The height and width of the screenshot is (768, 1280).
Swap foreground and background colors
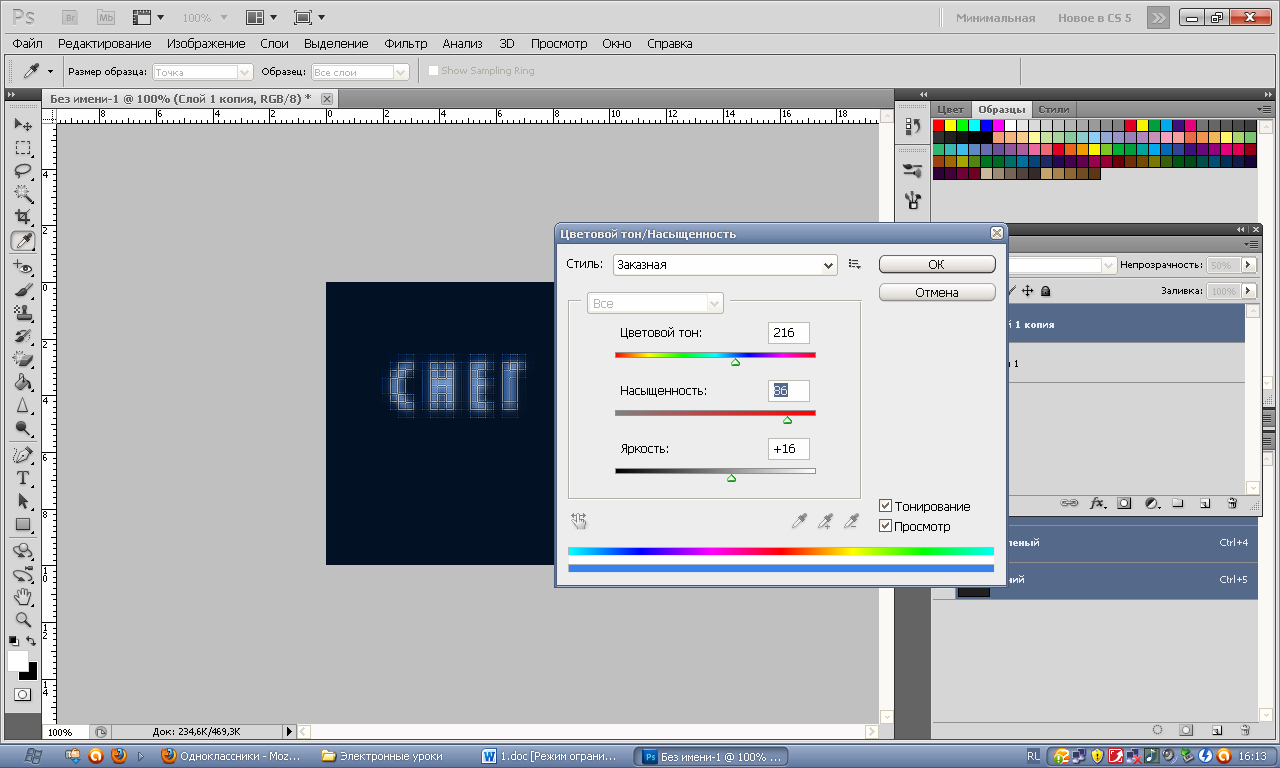coord(32,640)
